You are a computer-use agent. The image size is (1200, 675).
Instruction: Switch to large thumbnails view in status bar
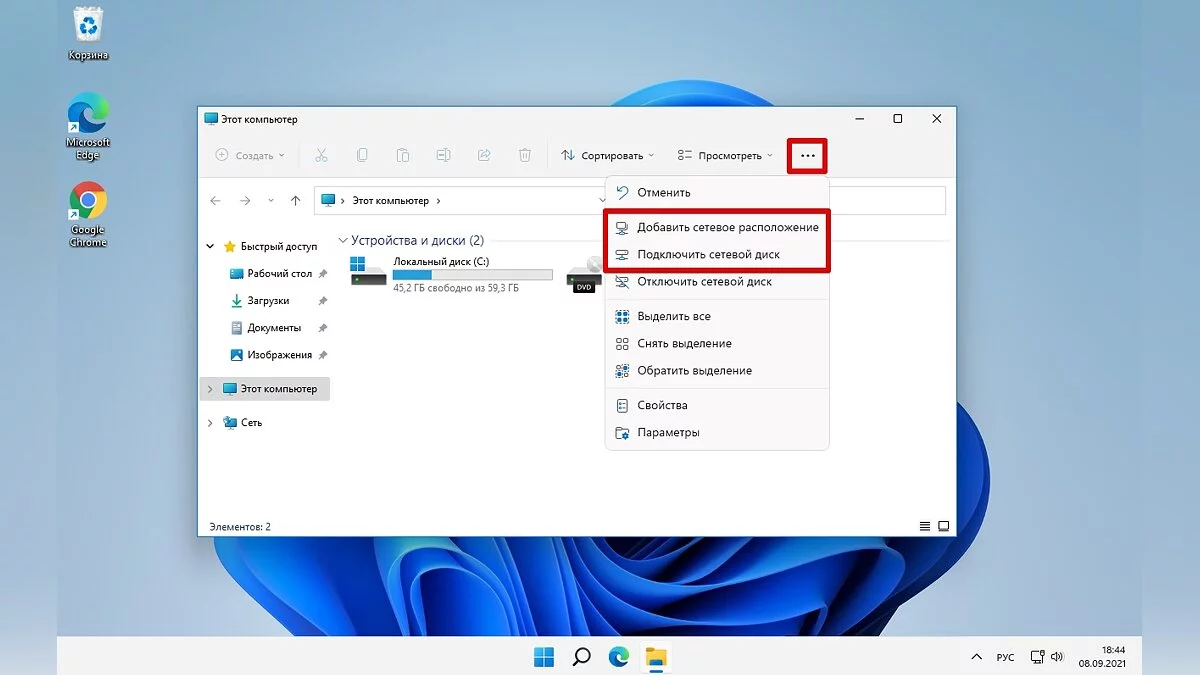(x=942, y=526)
